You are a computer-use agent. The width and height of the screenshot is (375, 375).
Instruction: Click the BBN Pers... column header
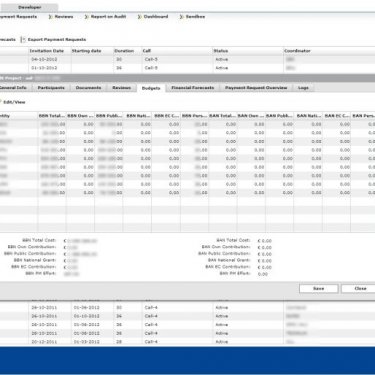(194, 116)
